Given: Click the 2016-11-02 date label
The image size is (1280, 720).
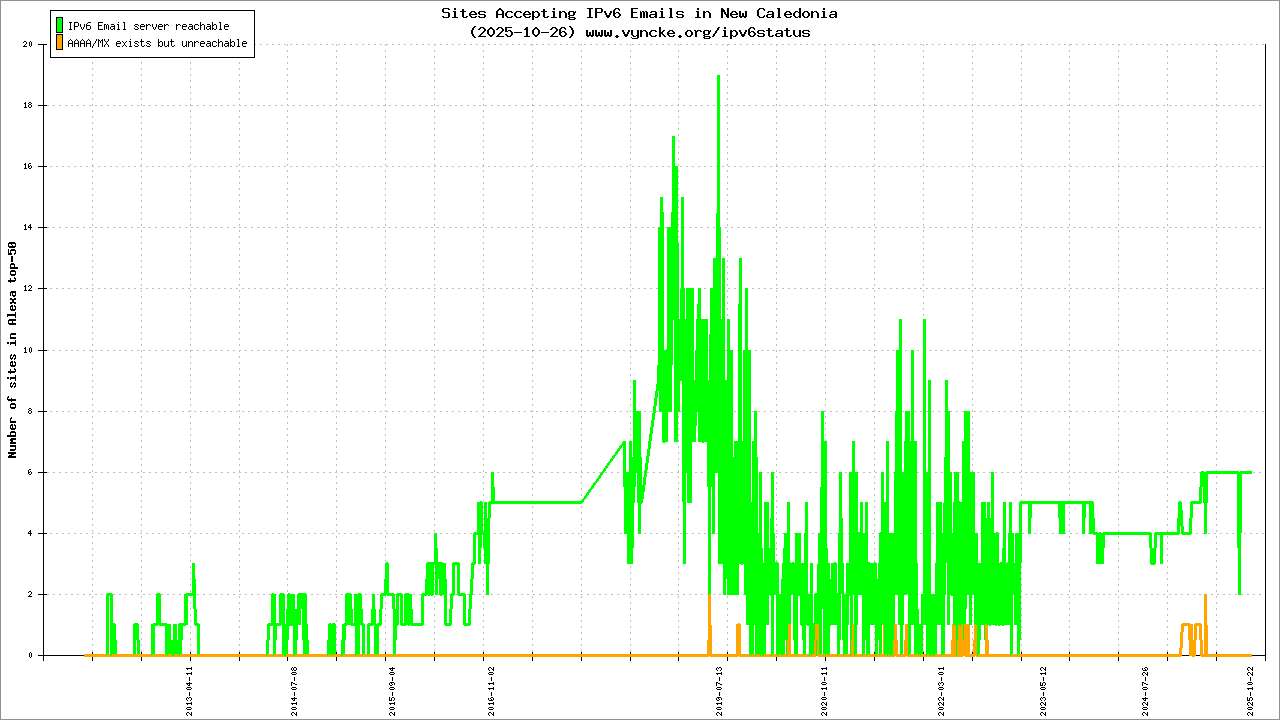Looking at the screenshot, I should click(x=490, y=692).
